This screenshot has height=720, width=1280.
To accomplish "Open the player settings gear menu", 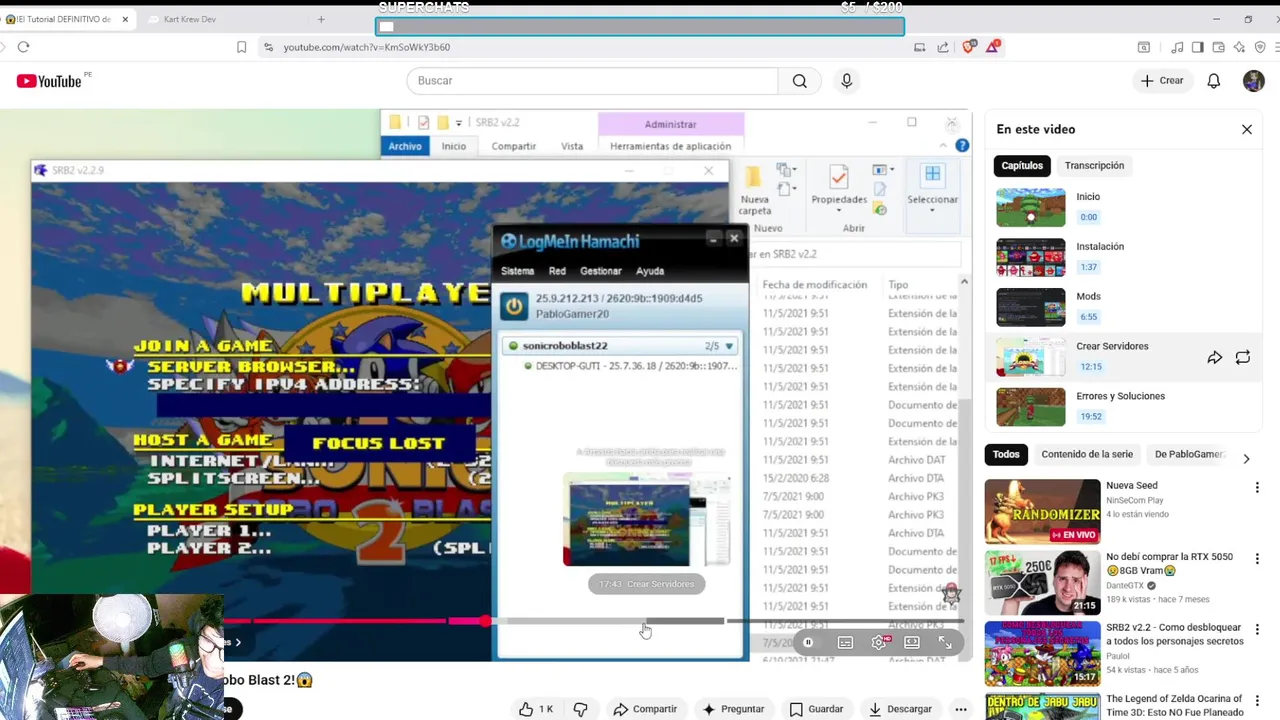I will click(x=880, y=643).
